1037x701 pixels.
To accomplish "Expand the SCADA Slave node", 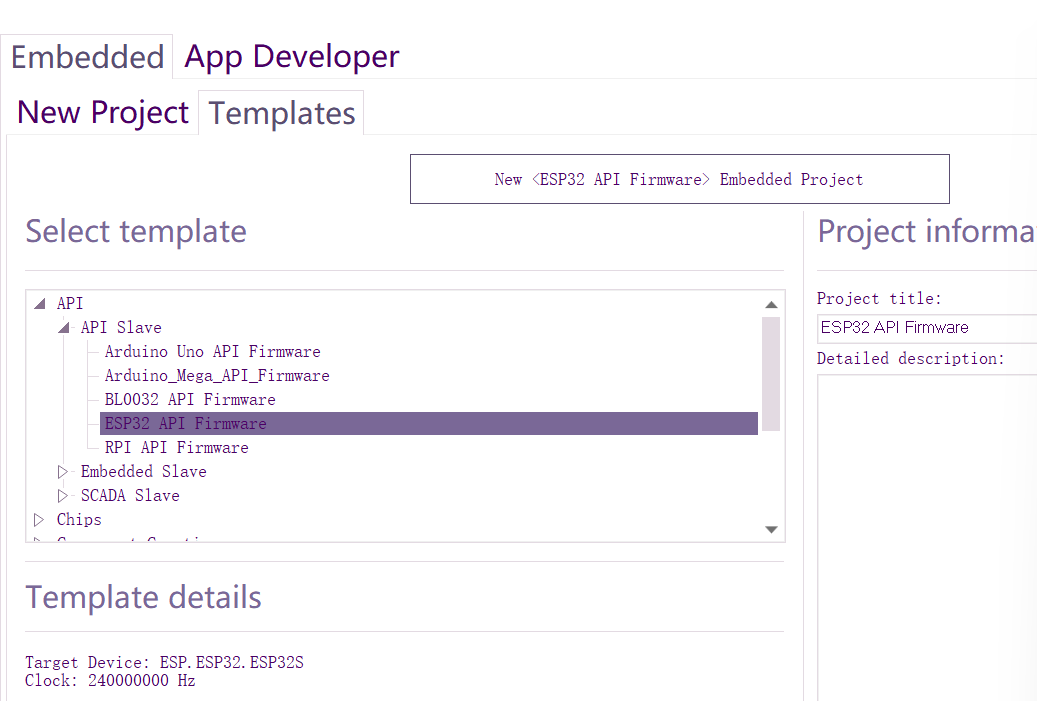I will [x=63, y=495].
